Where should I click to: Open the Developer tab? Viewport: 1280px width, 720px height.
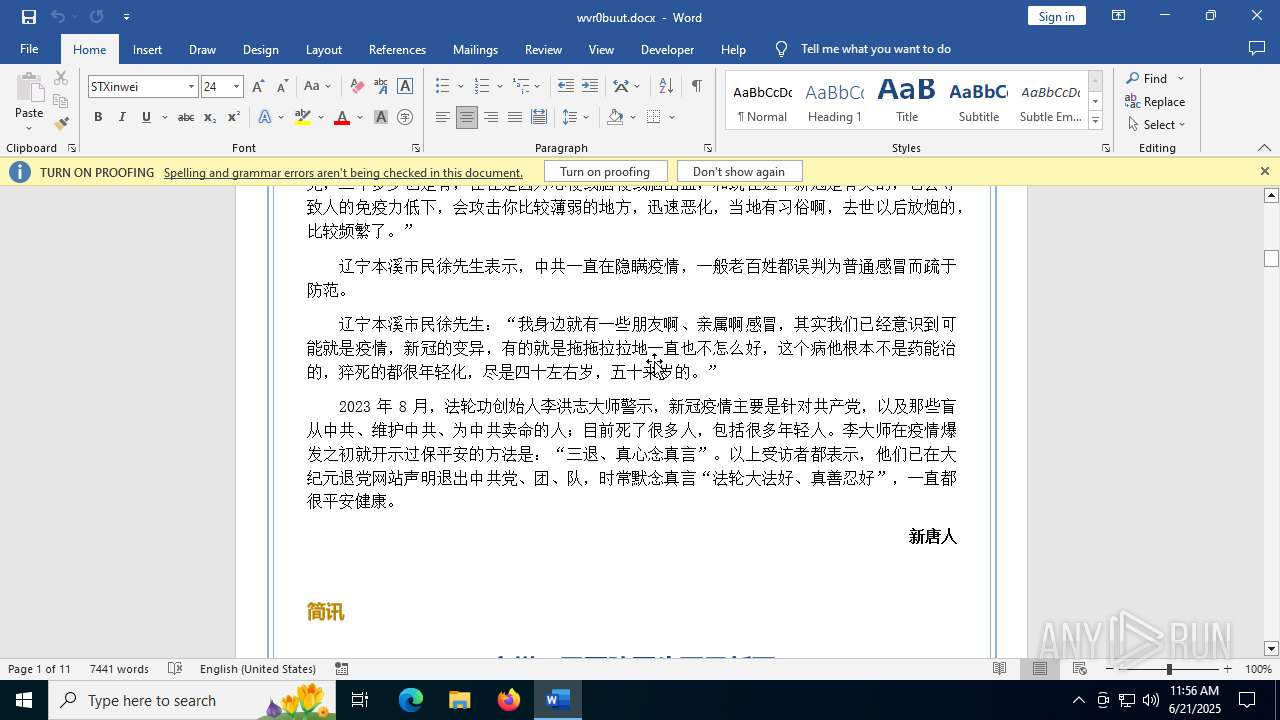pyautogui.click(x=667, y=49)
